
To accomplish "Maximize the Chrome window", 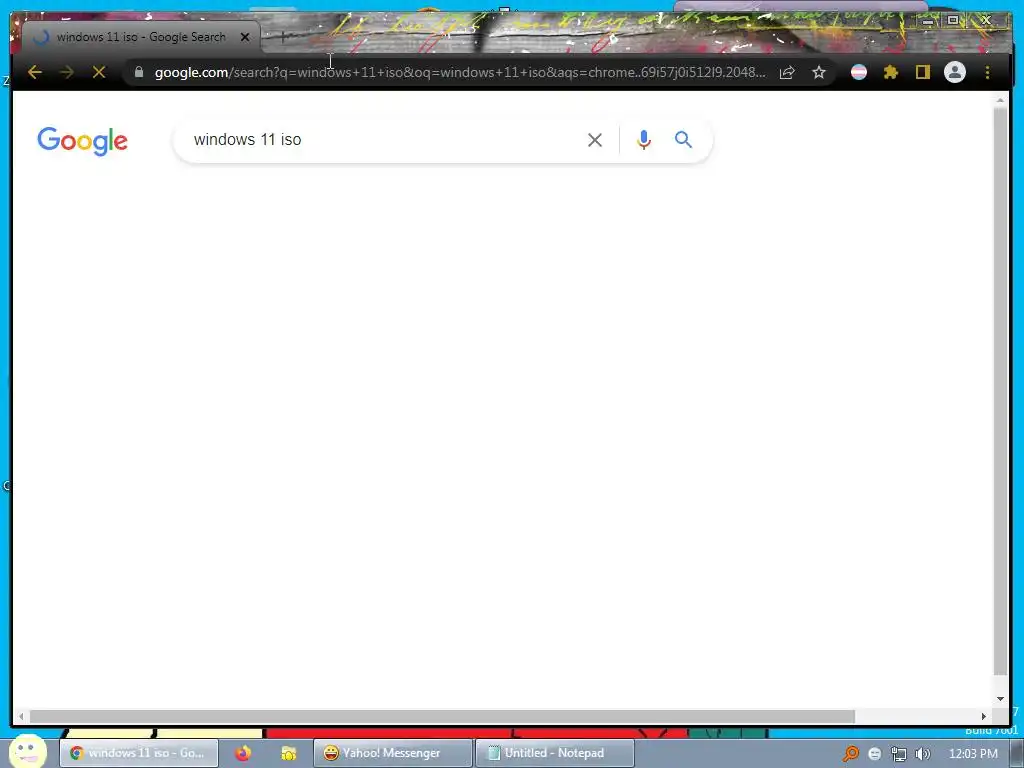I will pos(953,20).
